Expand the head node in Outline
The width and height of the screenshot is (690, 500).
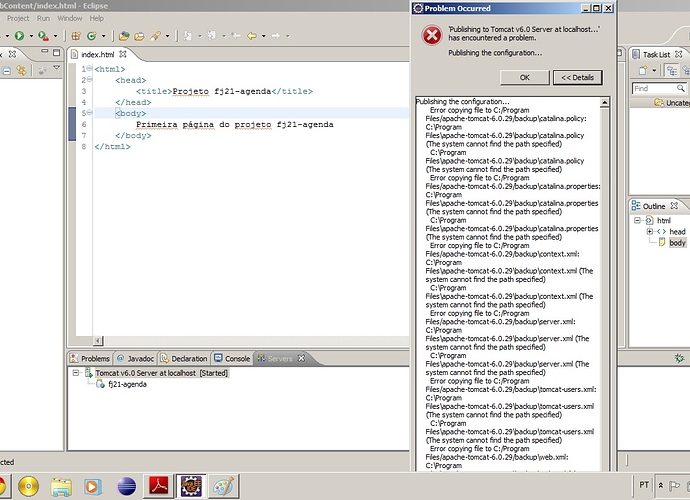click(650, 232)
